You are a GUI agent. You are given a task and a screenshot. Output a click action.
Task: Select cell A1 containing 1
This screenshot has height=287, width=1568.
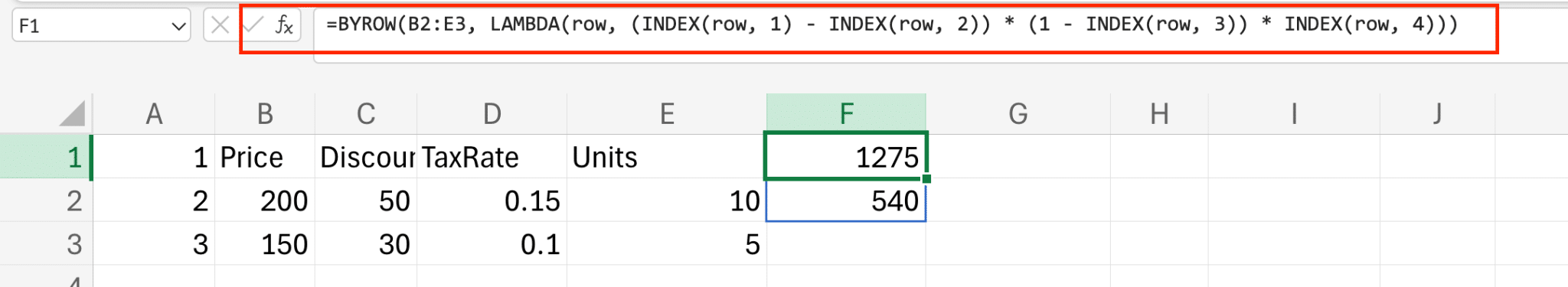[x=154, y=157]
